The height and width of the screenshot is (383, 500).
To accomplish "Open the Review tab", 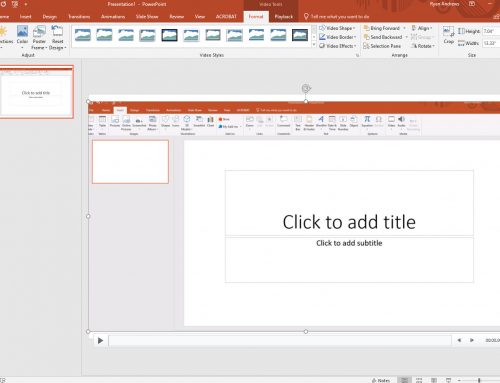I will pyautogui.click(x=177, y=16).
